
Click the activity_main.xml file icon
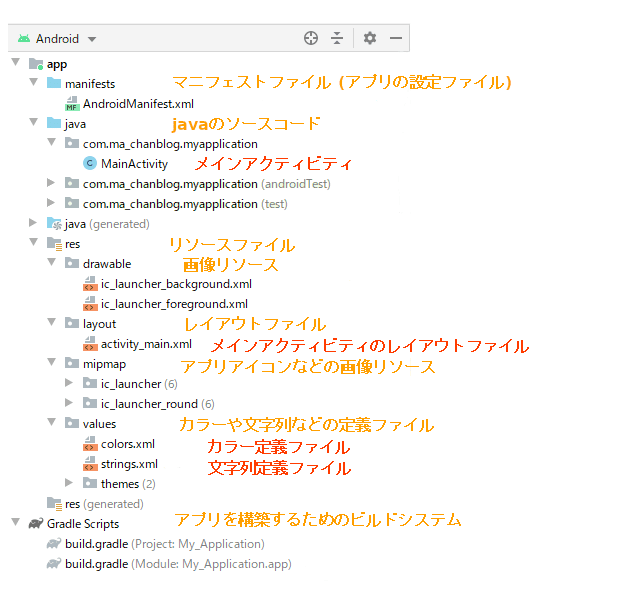(90, 343)
